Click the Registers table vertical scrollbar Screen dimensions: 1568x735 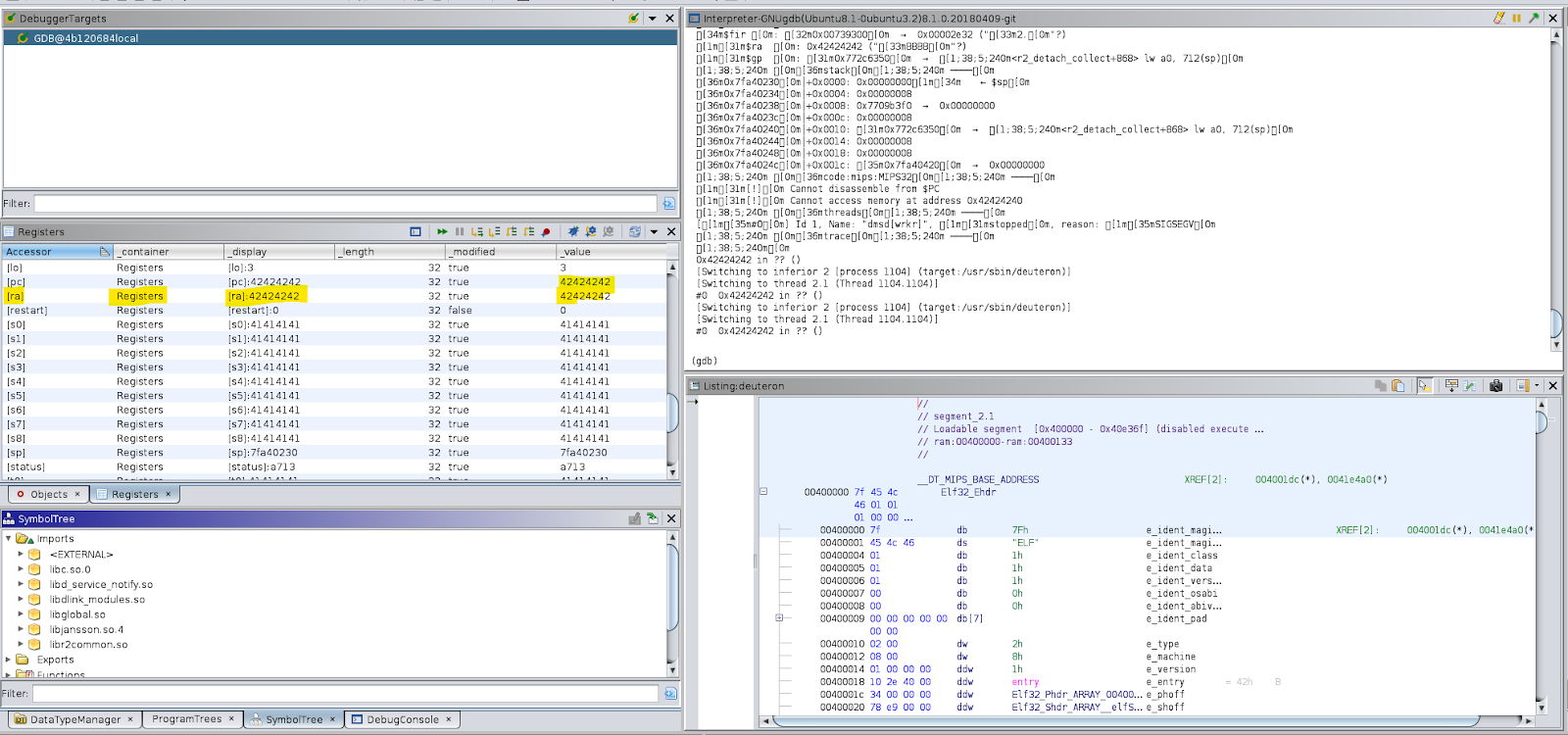(672, 412)
